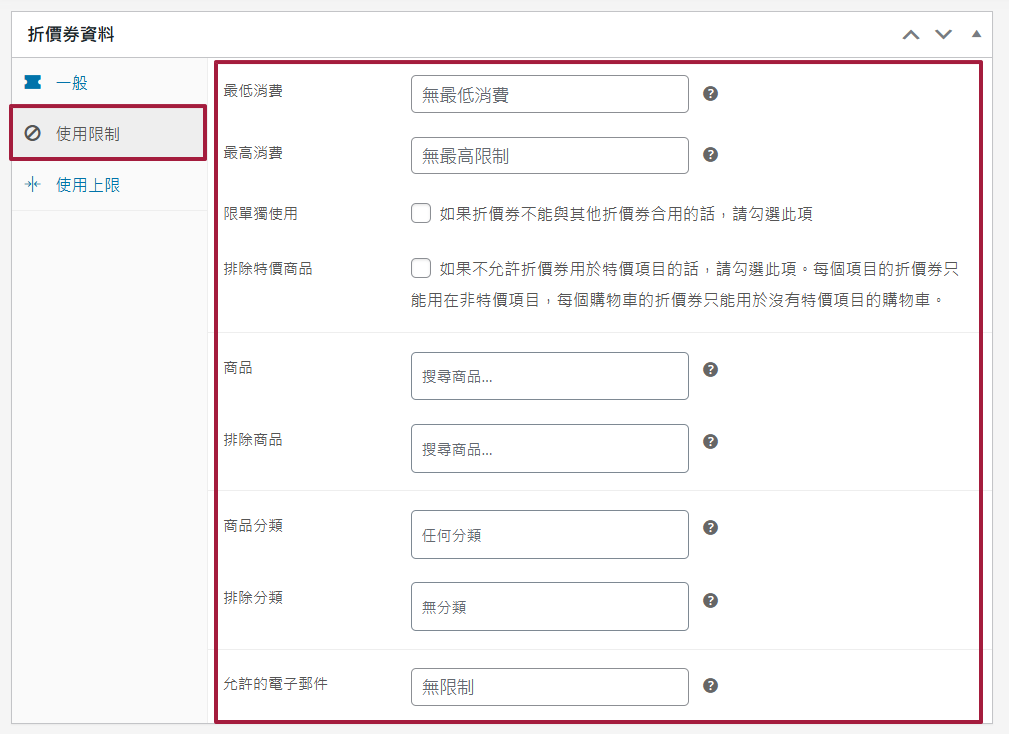The width and height of the screenshot is (1009, 734).
Task: Move the 折價券資料 panel down
Action: [x=943, y=34]
